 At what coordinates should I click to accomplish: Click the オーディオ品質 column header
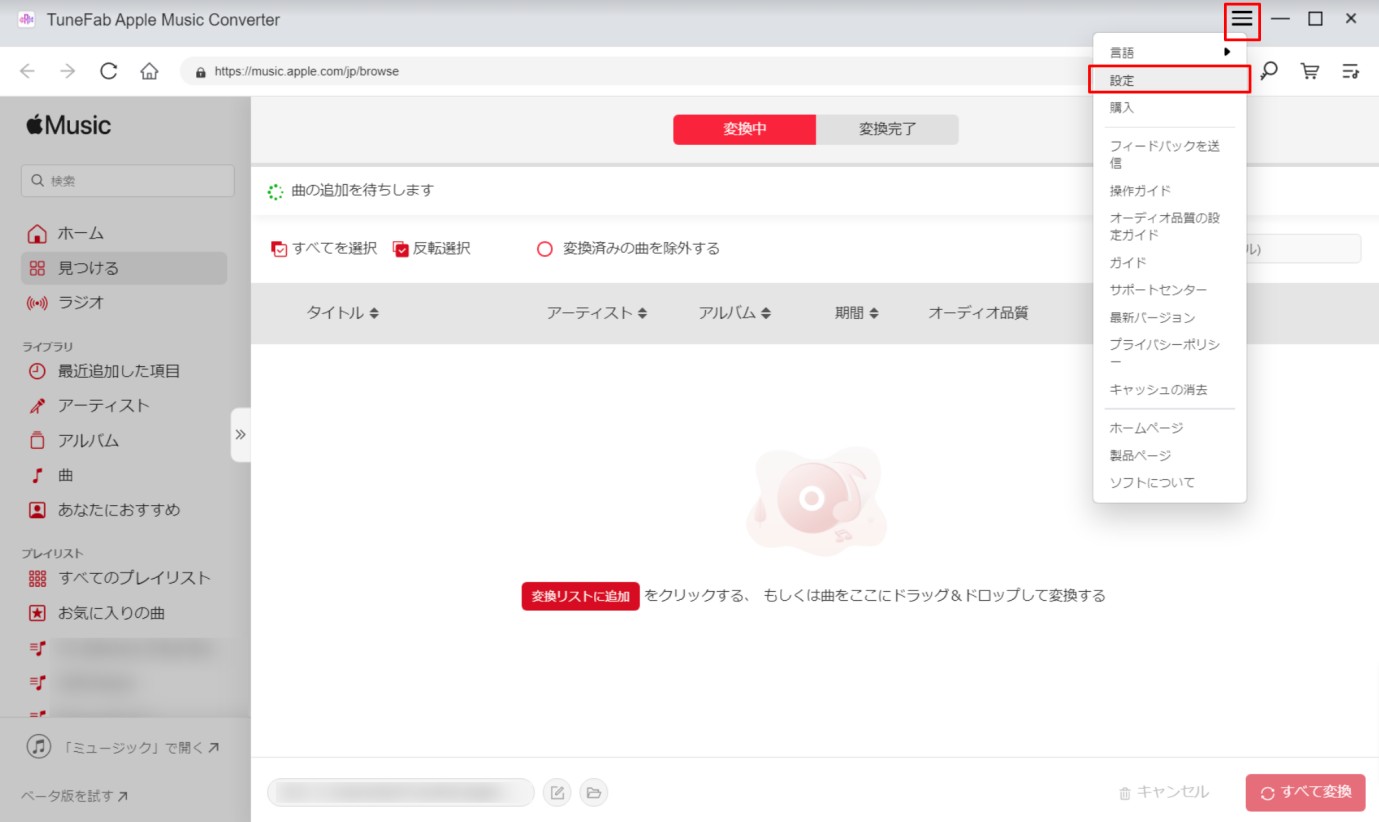click(x=978, y=313)
